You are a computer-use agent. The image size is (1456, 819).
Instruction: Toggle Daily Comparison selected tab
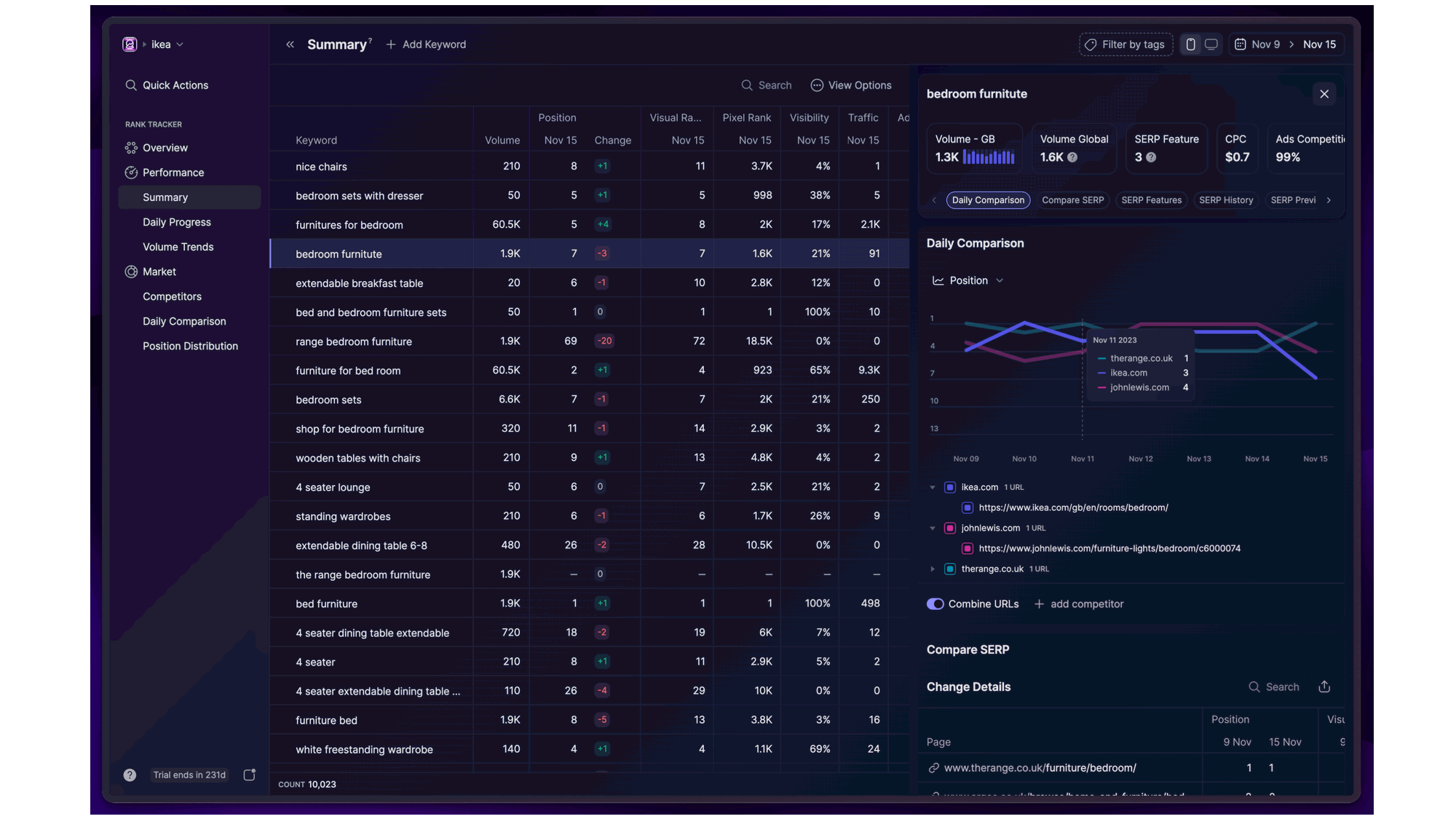986,200
